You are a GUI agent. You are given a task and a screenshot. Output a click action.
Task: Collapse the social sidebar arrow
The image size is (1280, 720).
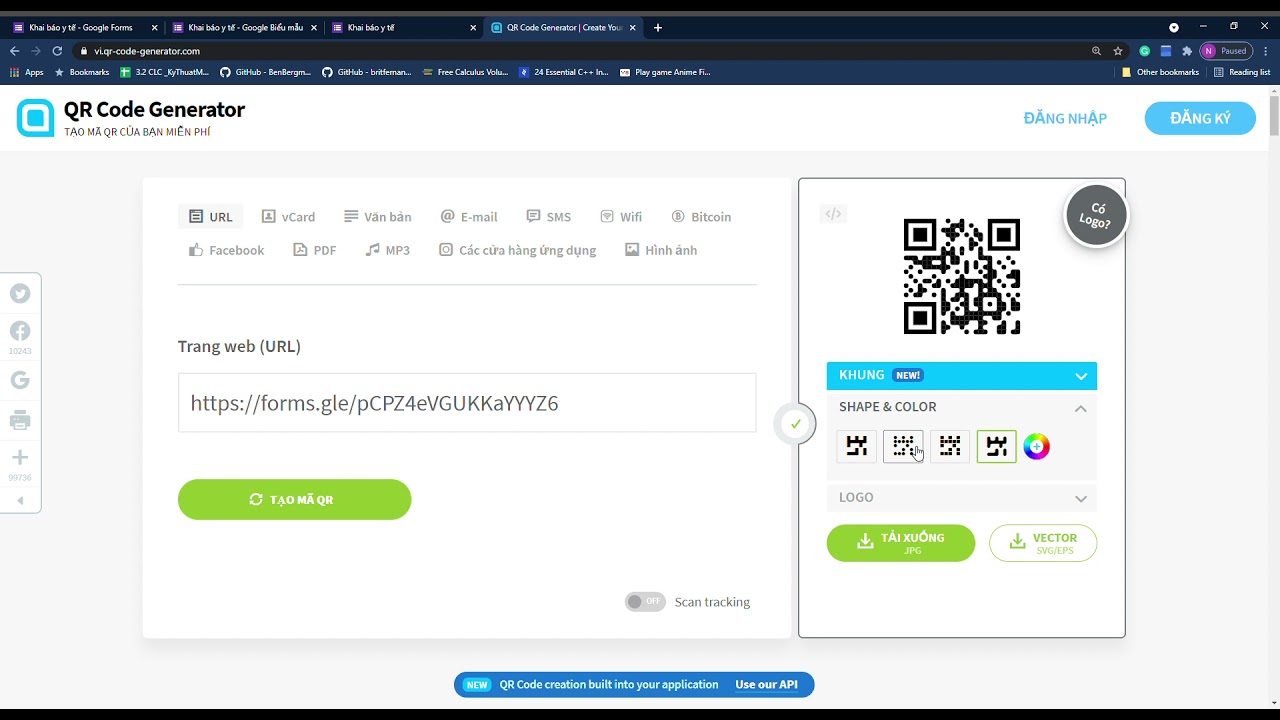[20, 501]
